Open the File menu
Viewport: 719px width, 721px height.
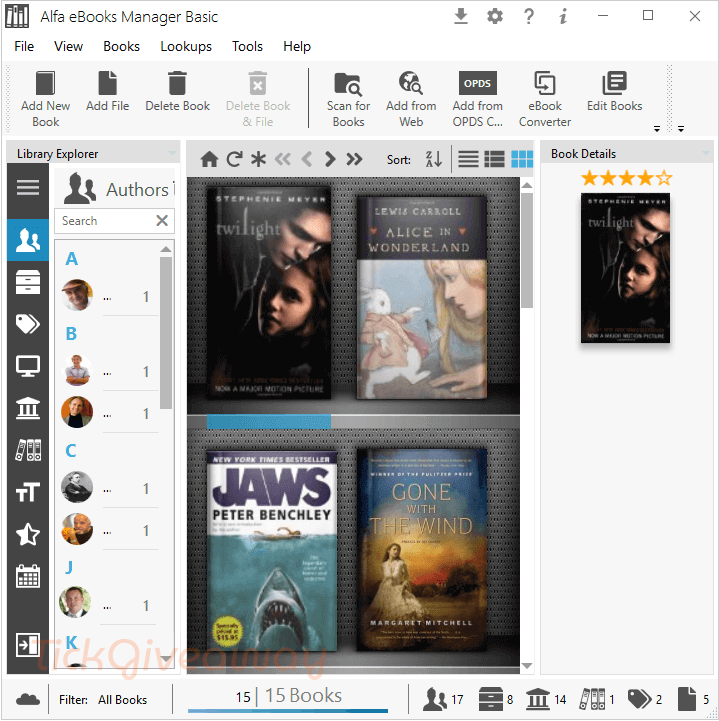point(24,46)
